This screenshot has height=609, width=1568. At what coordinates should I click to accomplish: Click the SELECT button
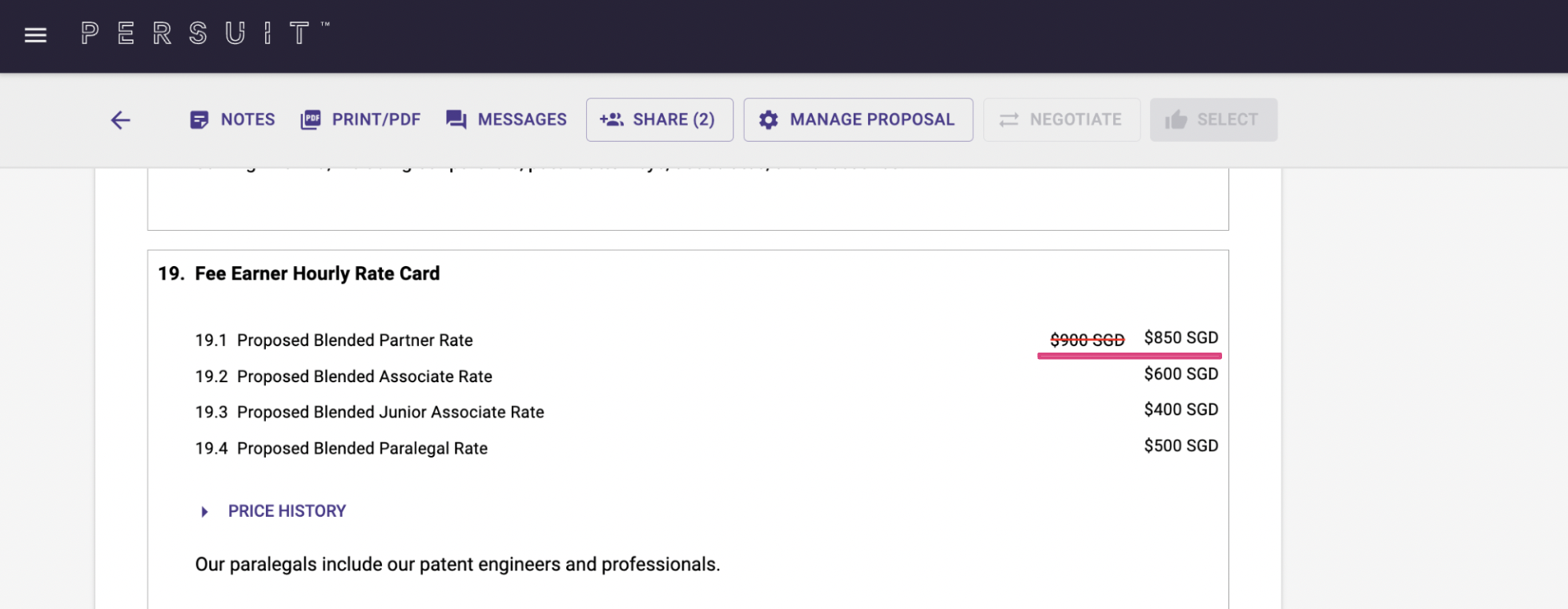[1214, 120]
